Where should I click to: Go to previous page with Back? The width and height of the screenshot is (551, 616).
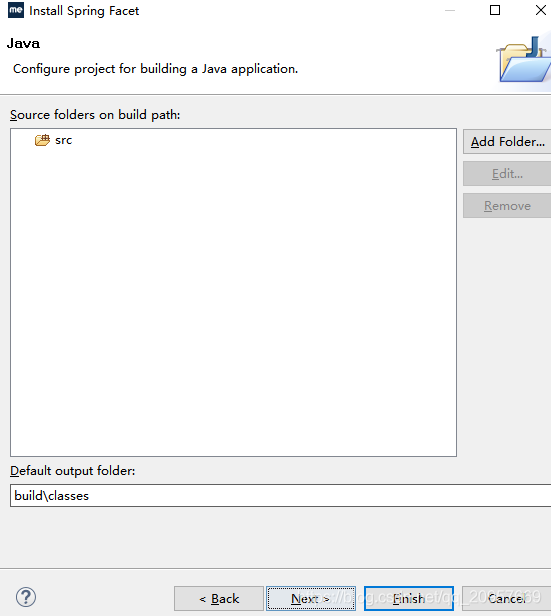[x=219, y=598]
